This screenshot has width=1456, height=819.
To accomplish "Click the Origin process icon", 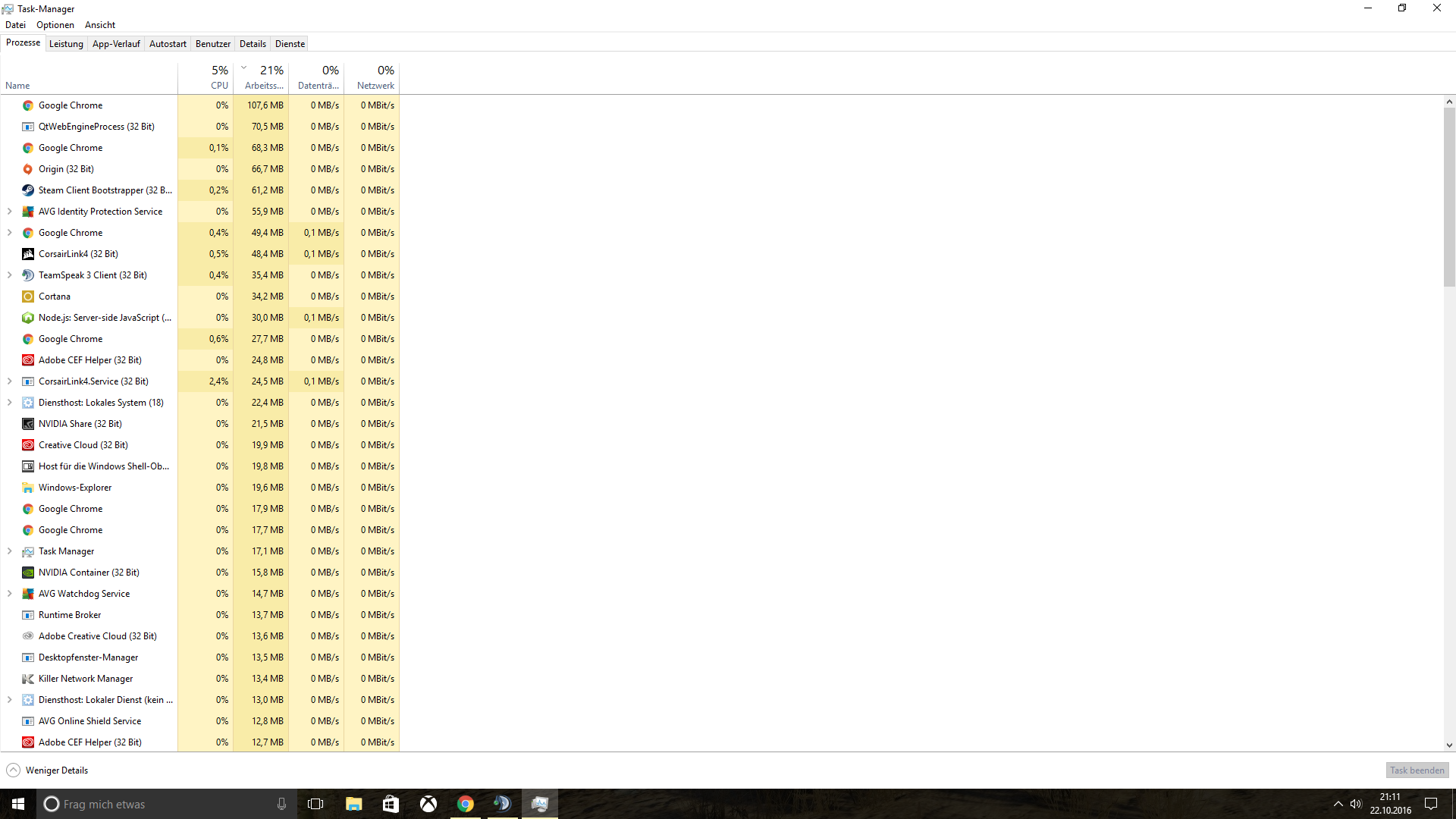I will click(28, 169).
